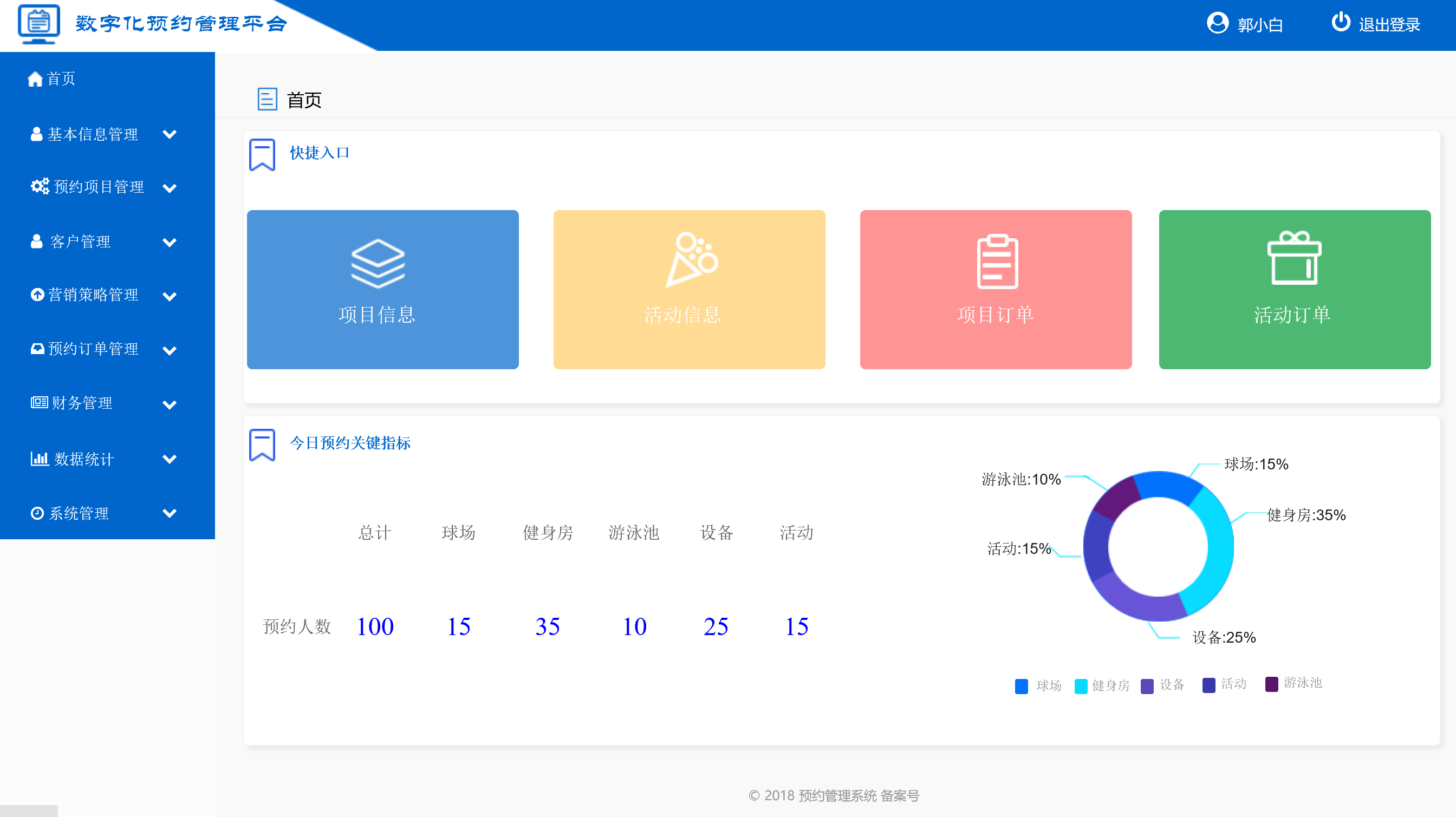Image resolution: width=1456 pixels, height=817 pixels.
Task: Click the party popper icon in 活动信息 card
Action: click(692, 259)
